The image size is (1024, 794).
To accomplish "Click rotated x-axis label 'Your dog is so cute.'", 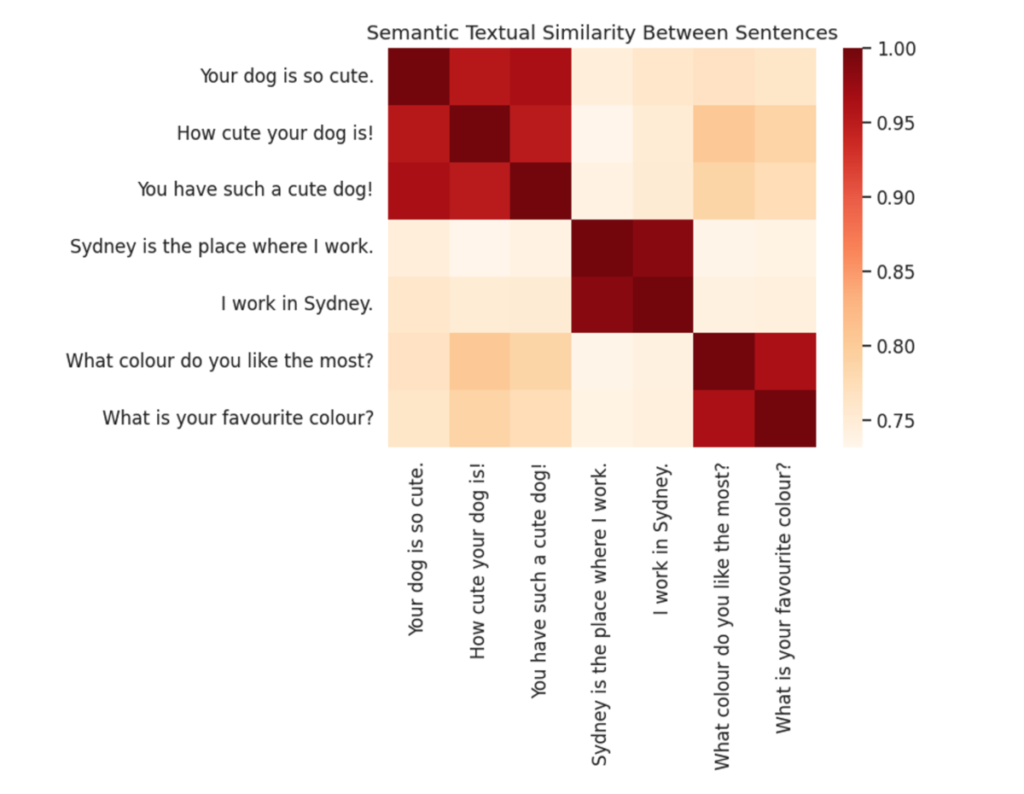I will [x=417, y=549].
